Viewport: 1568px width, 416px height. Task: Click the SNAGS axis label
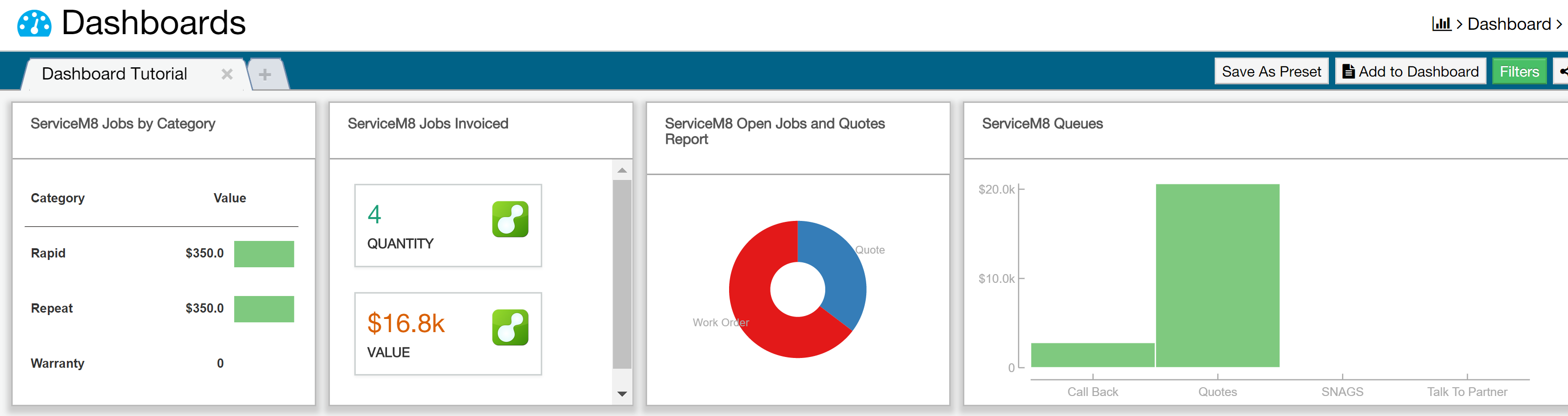click(1342, 392)
